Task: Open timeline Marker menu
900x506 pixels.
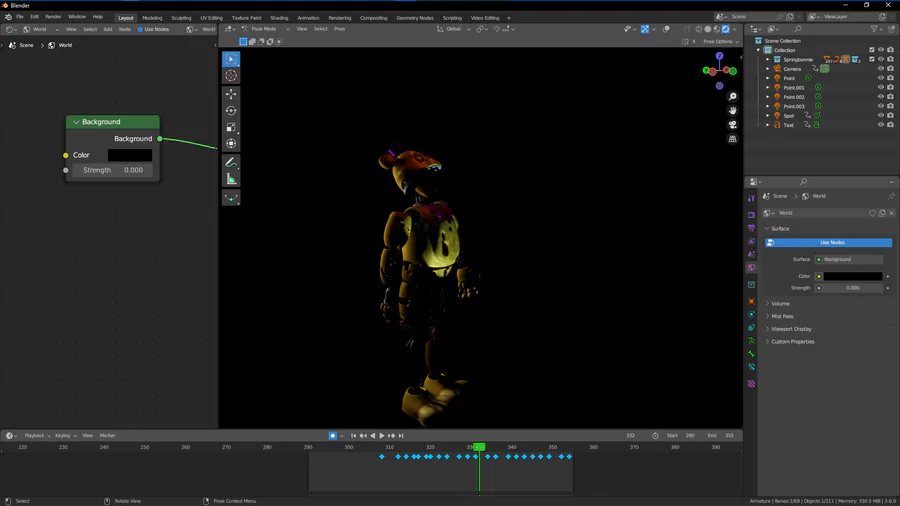Action: pos(107,435)
